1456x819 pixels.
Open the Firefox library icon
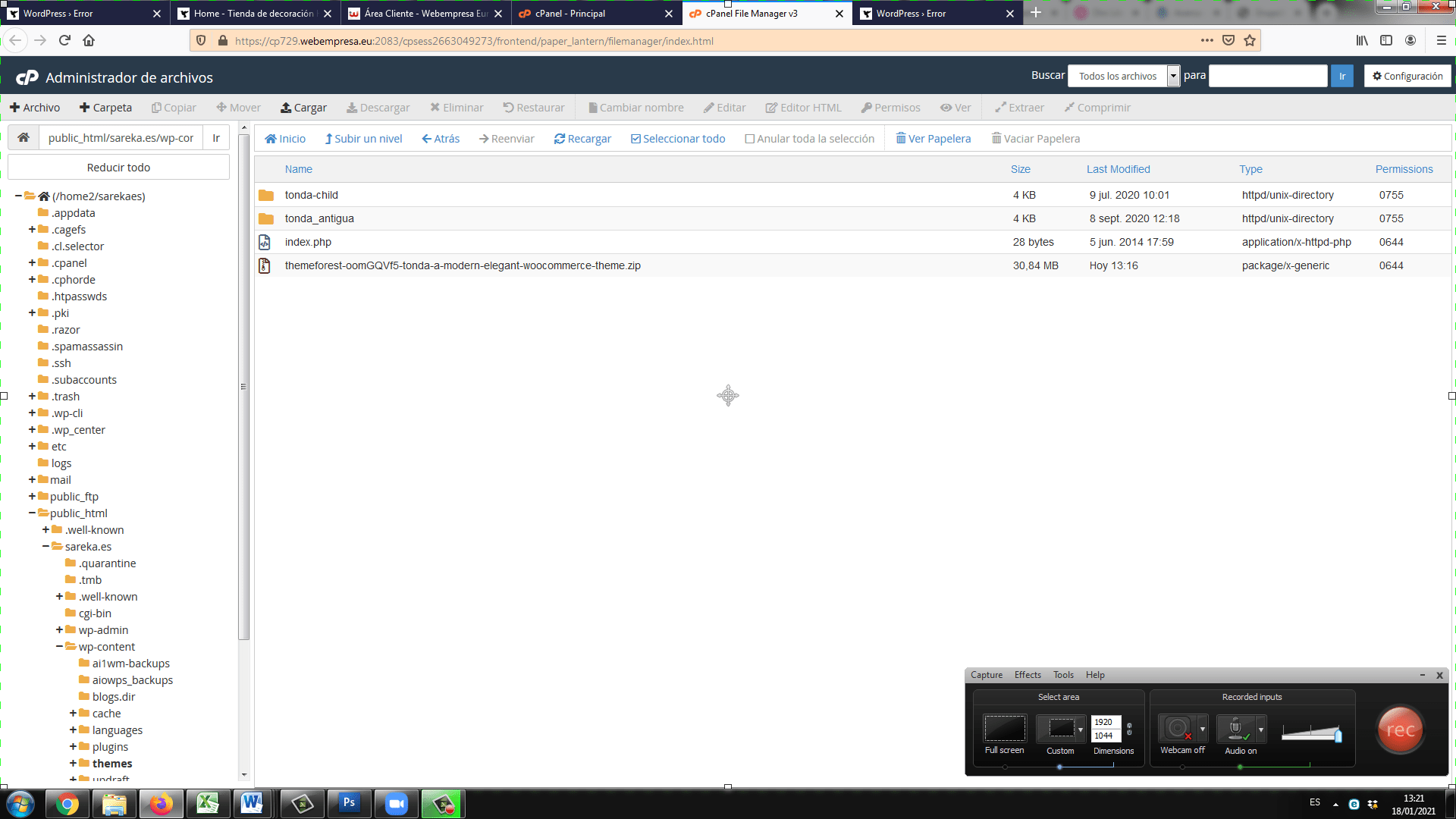[x=1362, y=40]
